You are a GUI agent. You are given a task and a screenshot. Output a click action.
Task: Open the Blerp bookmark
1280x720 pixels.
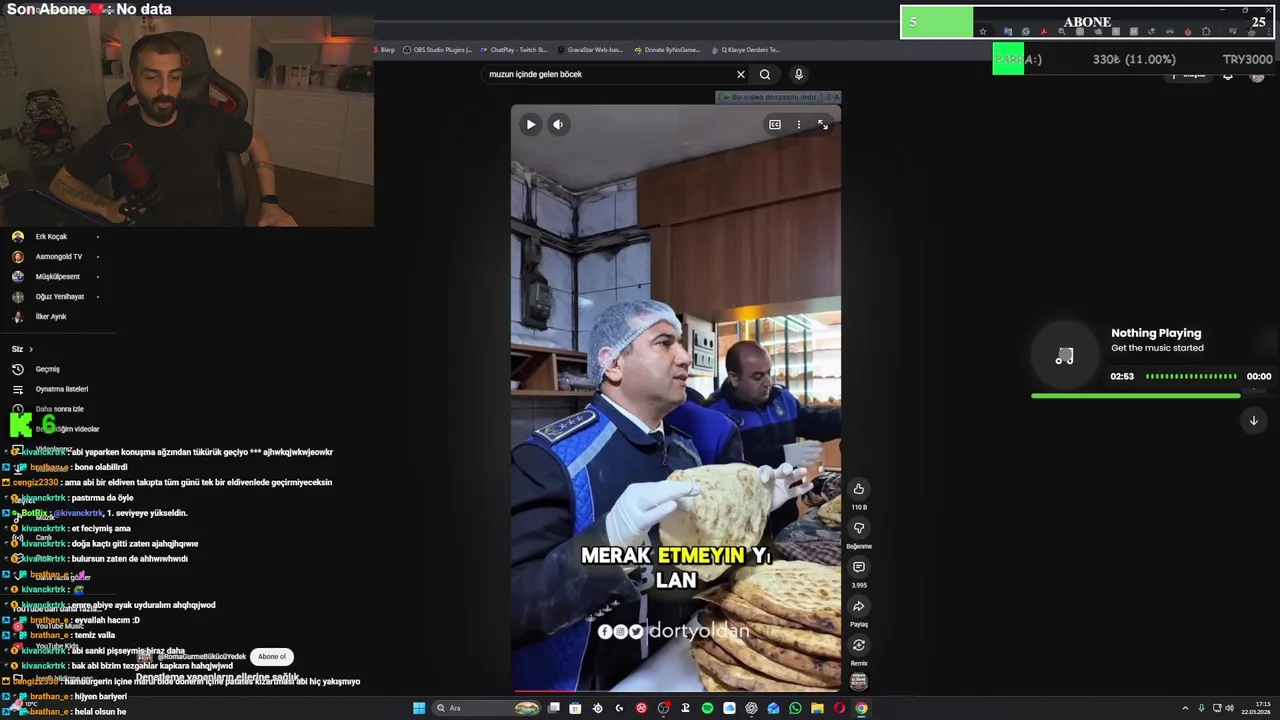coord(386,50)
